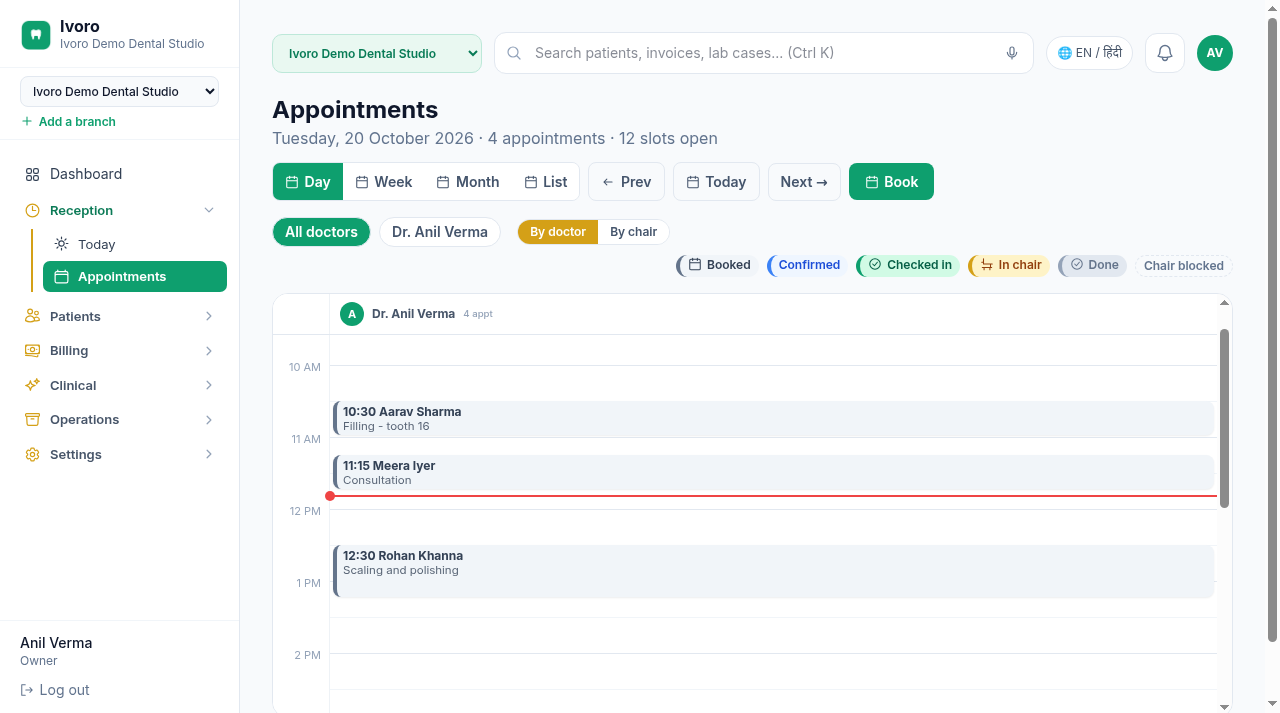Click the Ivoro tooth logo icon
Image resolution: width=1280 pixels, height=713 pixels.
point(36,35)
